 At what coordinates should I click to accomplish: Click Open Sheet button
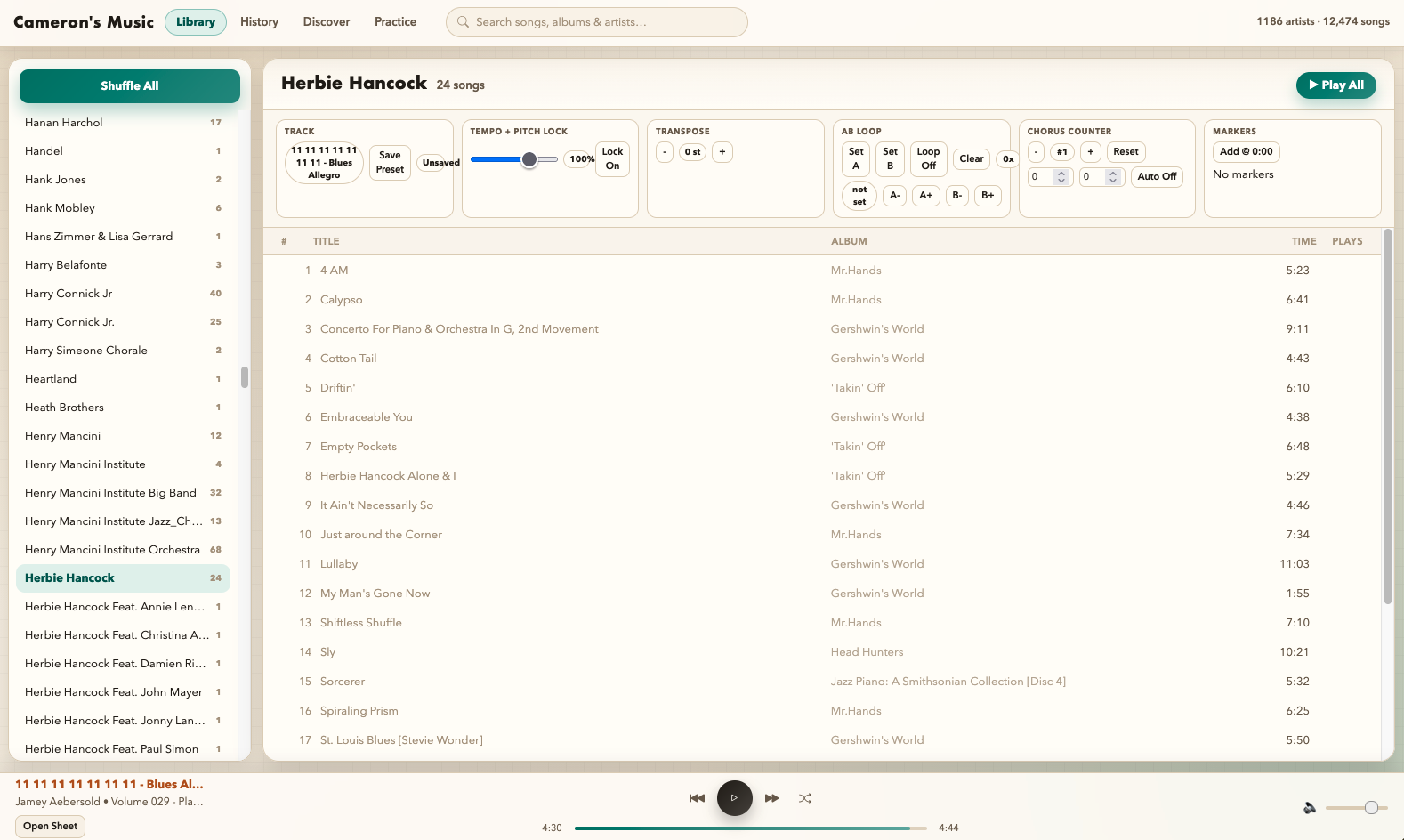point(51,827)
